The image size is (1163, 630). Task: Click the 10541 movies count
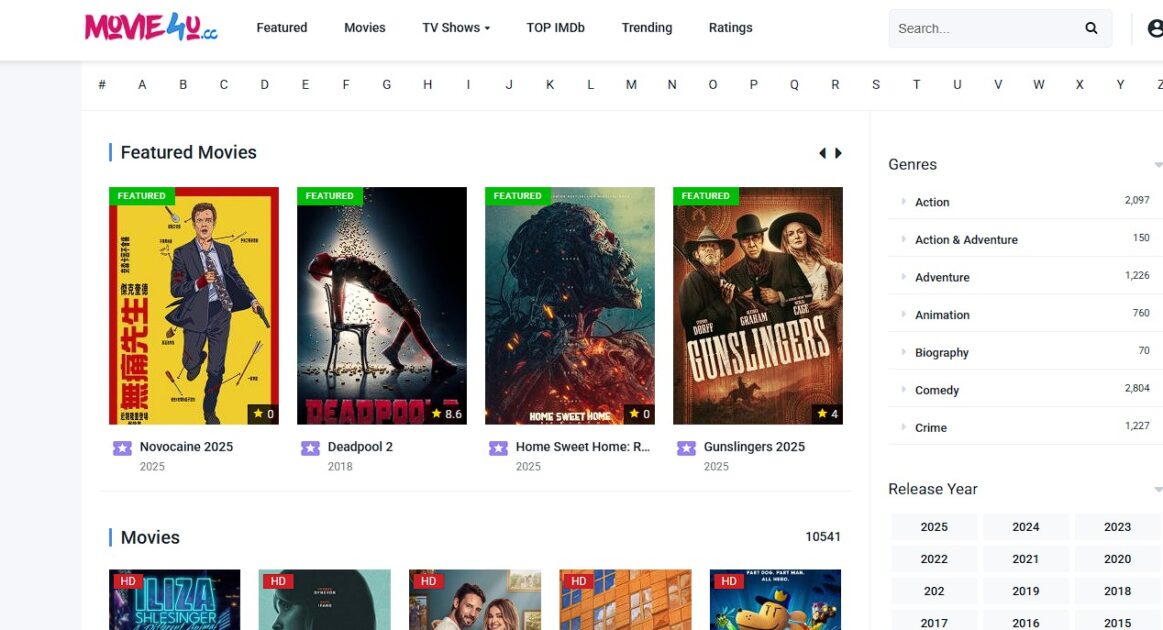pyautogui.click(x=823, y=537)
